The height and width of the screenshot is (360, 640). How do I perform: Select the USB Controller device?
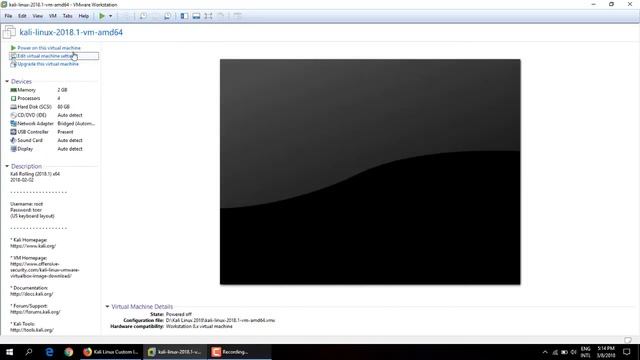point(52,132)
